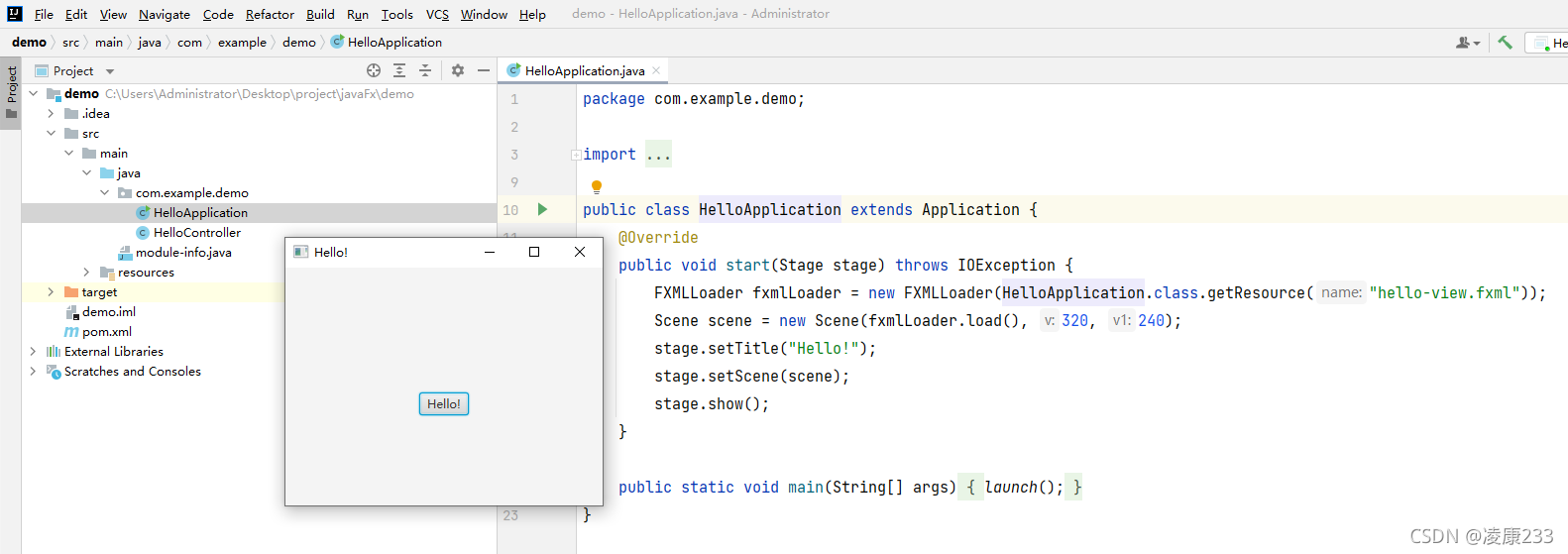This screenshot has height=554, width=1568.
Task: Click the Hello! window app icon
Action: click(x=300, y=252)
